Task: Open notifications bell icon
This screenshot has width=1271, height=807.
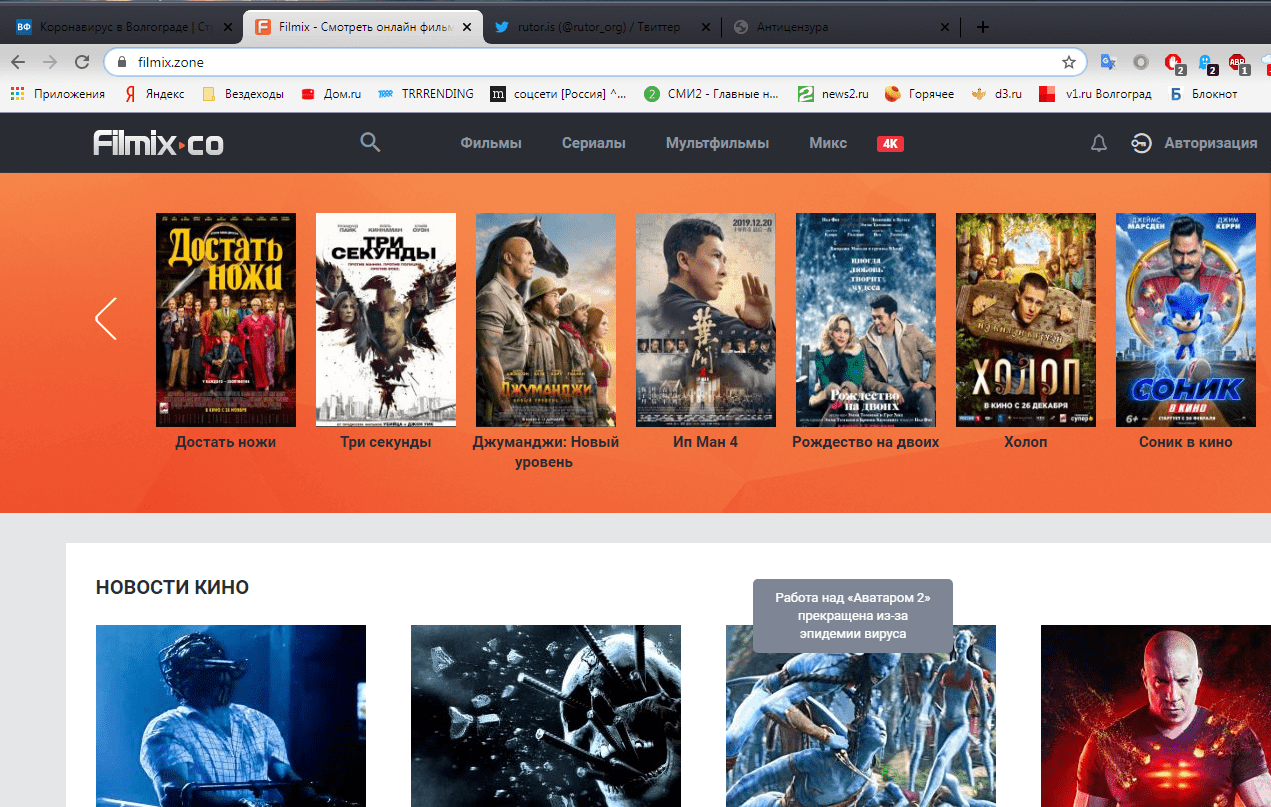Action: coord(1098,144)
